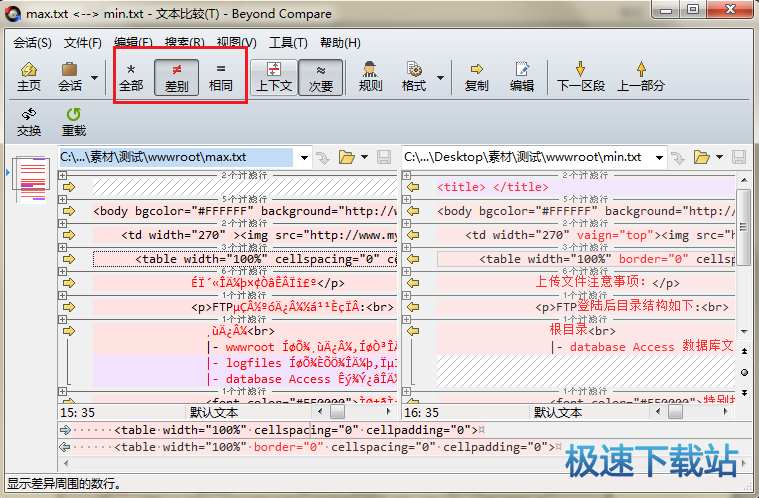Screen dimensions: 759x498
Task: Copy left table width line to right arrow
Action: [x=69, y=259]
